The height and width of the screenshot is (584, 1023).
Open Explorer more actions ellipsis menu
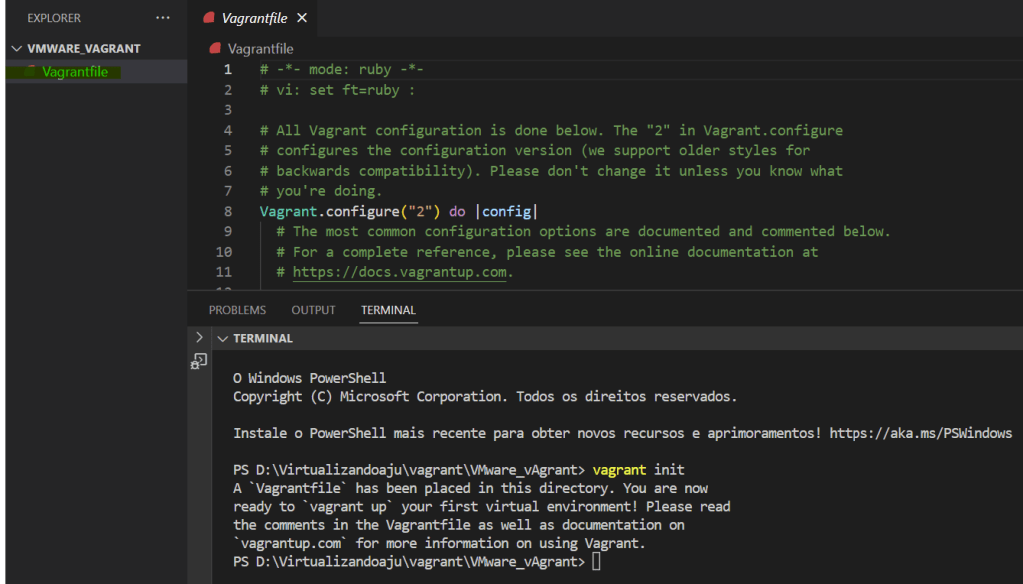[163, 18]
